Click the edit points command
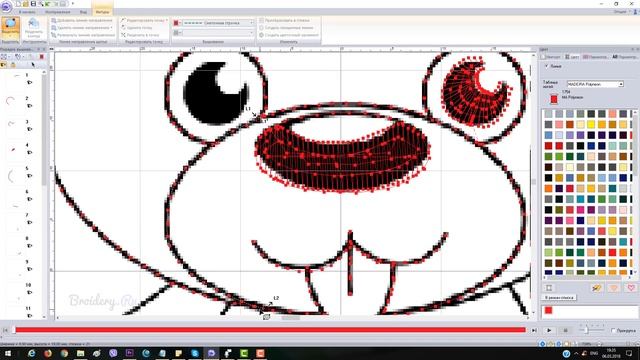The width and height of the screenshot is (640, 360). coord(144,20)
